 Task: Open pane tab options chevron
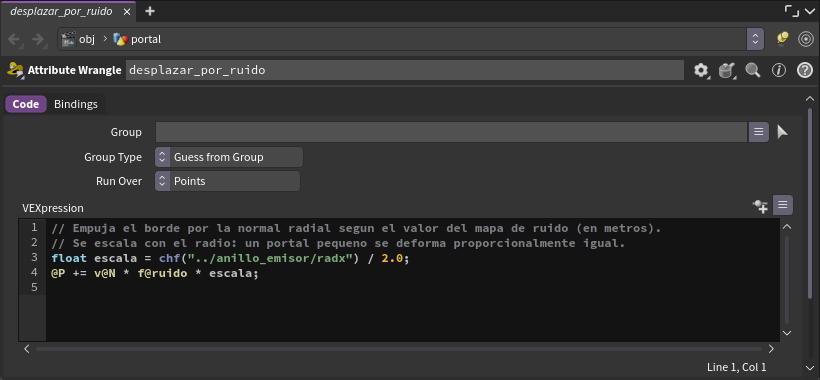pos(810,11)
